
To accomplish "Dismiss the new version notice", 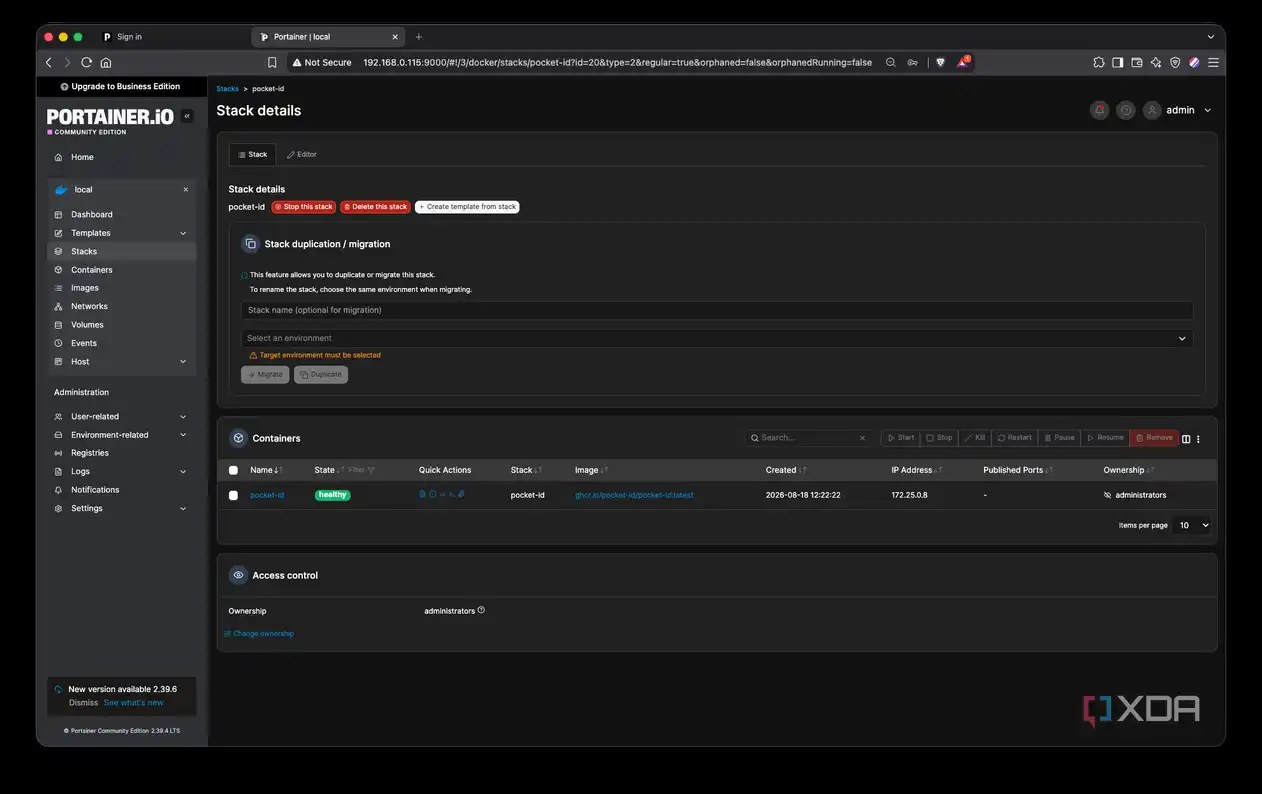I will [x=84, y=703].
